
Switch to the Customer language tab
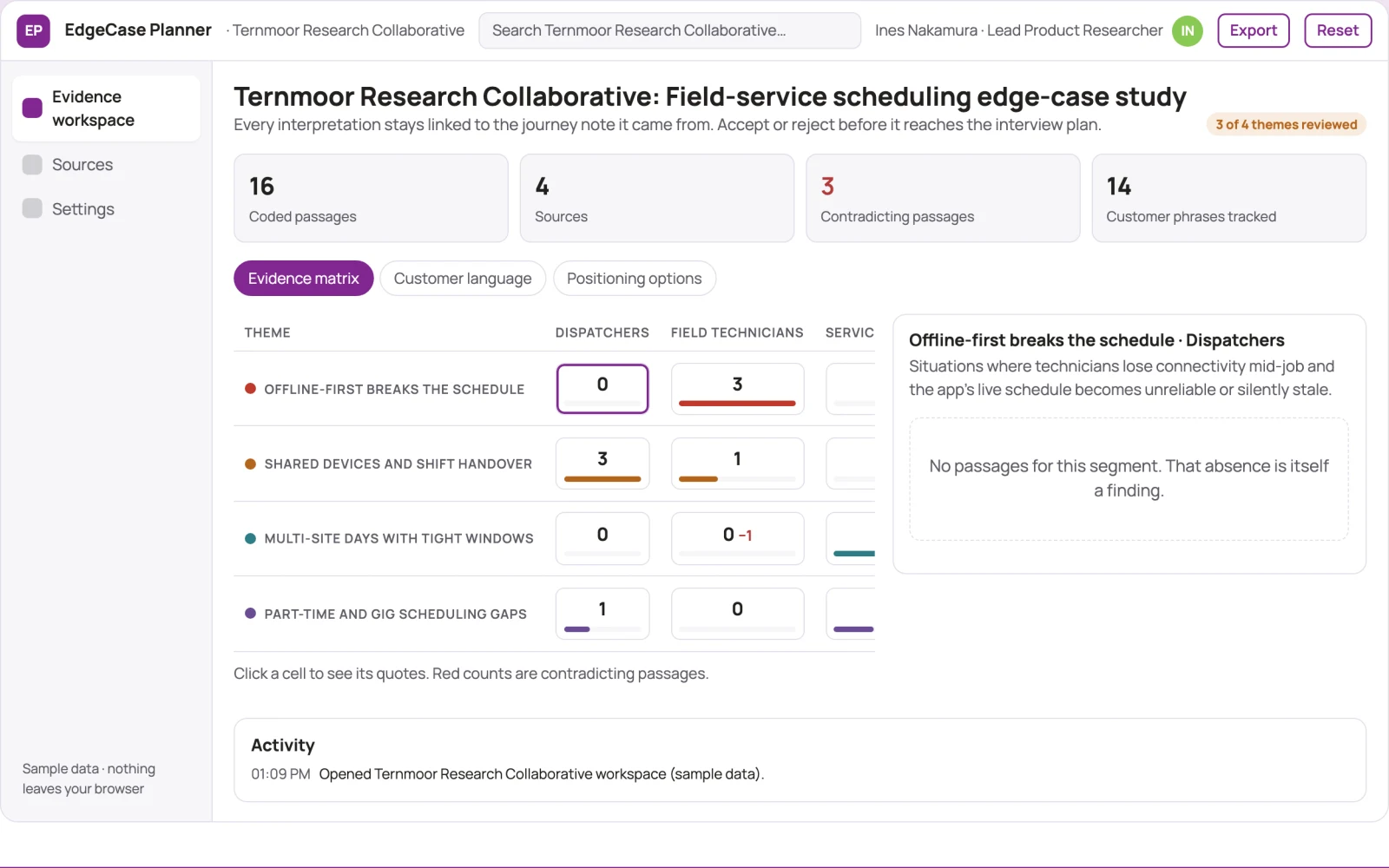click(x=463, y=279)
